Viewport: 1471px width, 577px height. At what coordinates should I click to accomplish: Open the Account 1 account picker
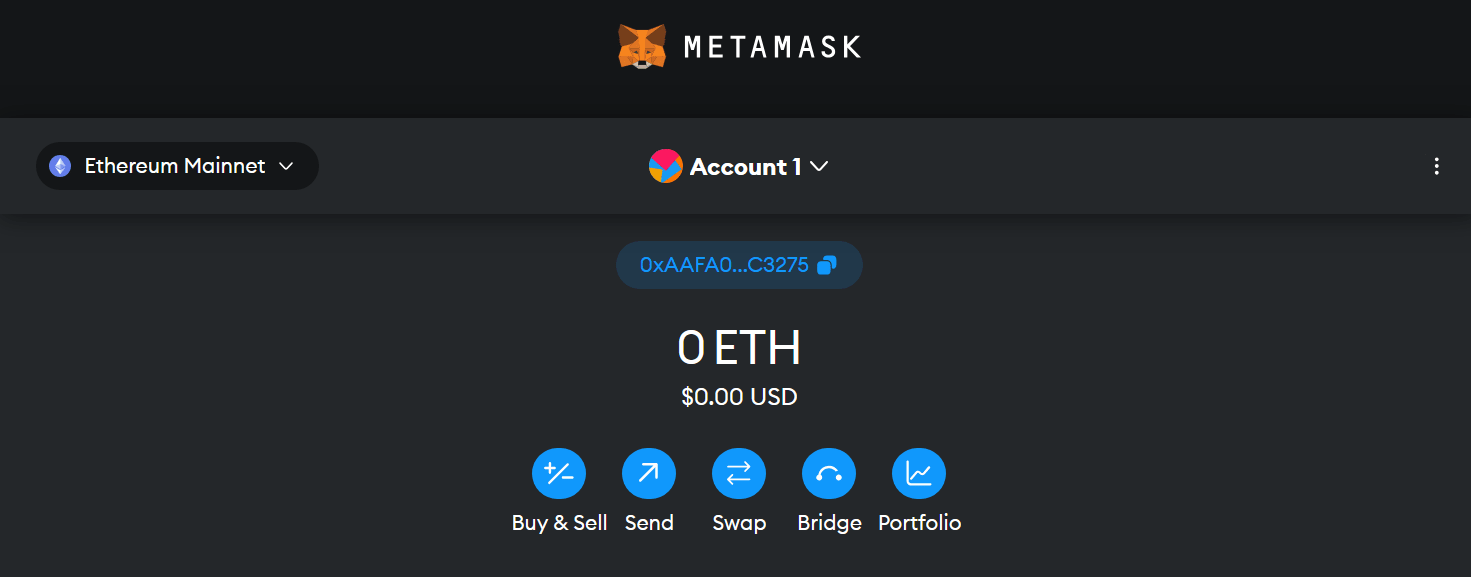coord(745,167)
